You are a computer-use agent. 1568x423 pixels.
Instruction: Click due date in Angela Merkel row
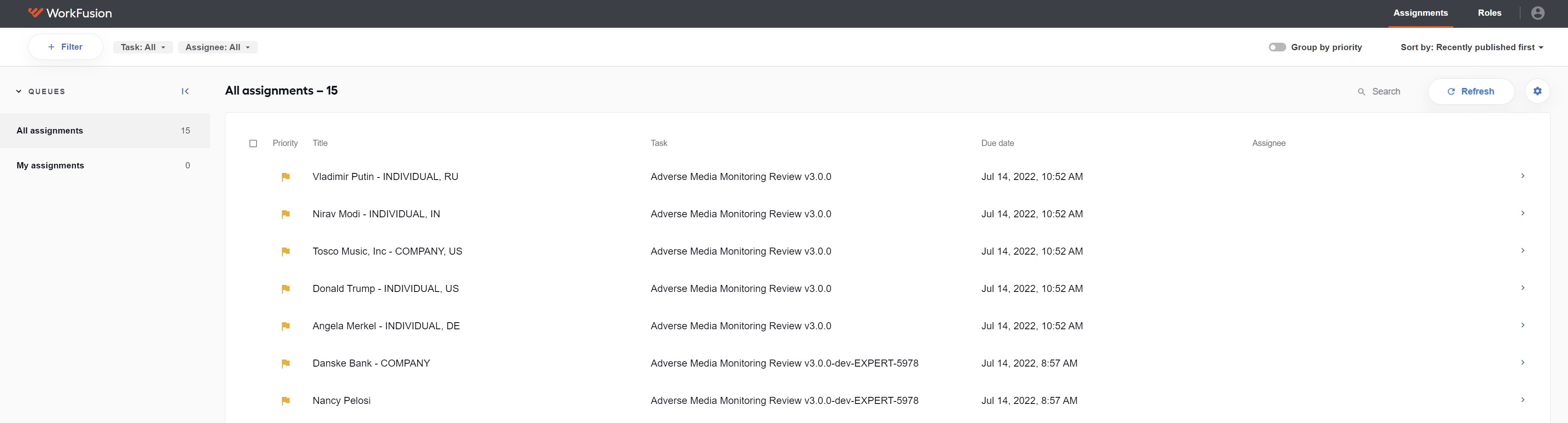point(1032,326)
